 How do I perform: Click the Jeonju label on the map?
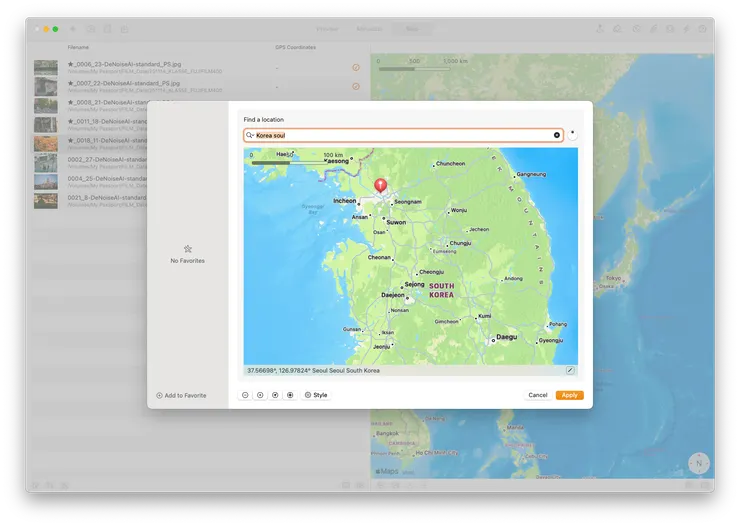click(381, 346)
